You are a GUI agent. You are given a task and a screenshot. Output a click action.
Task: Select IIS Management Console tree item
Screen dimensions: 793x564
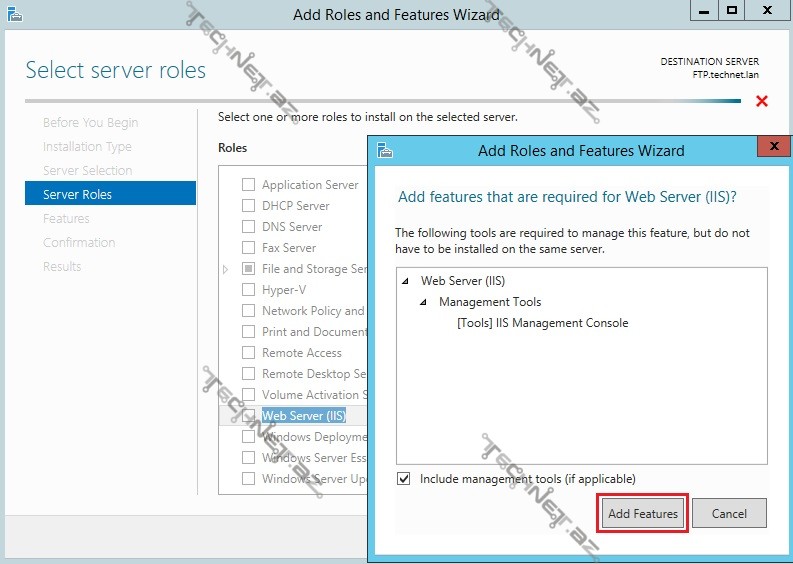[542, 323]
